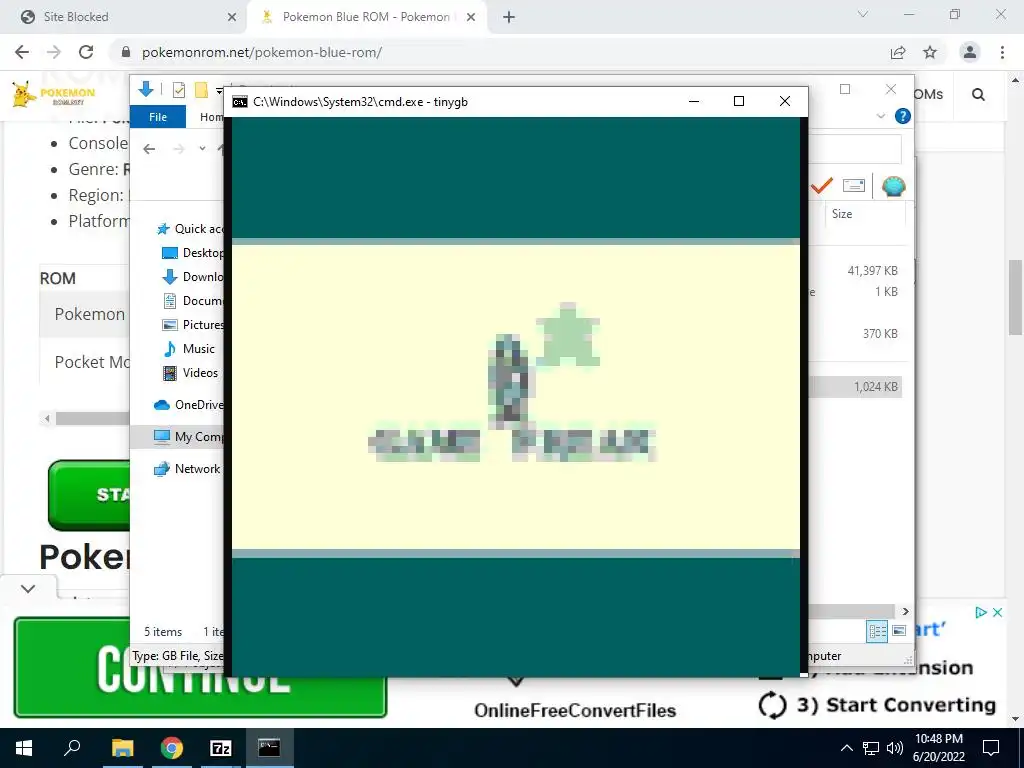Close the ad with the X icon

(x=997, y=613)
